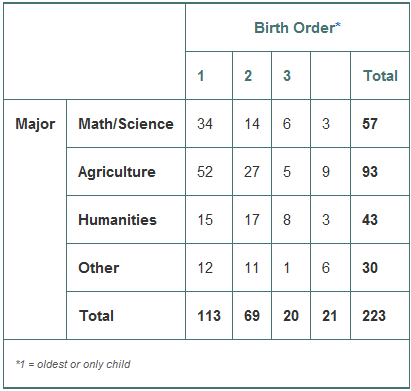Click the Math/Science total 57
This screenshot has height=391, width=411.
click(x=380, y=124)
